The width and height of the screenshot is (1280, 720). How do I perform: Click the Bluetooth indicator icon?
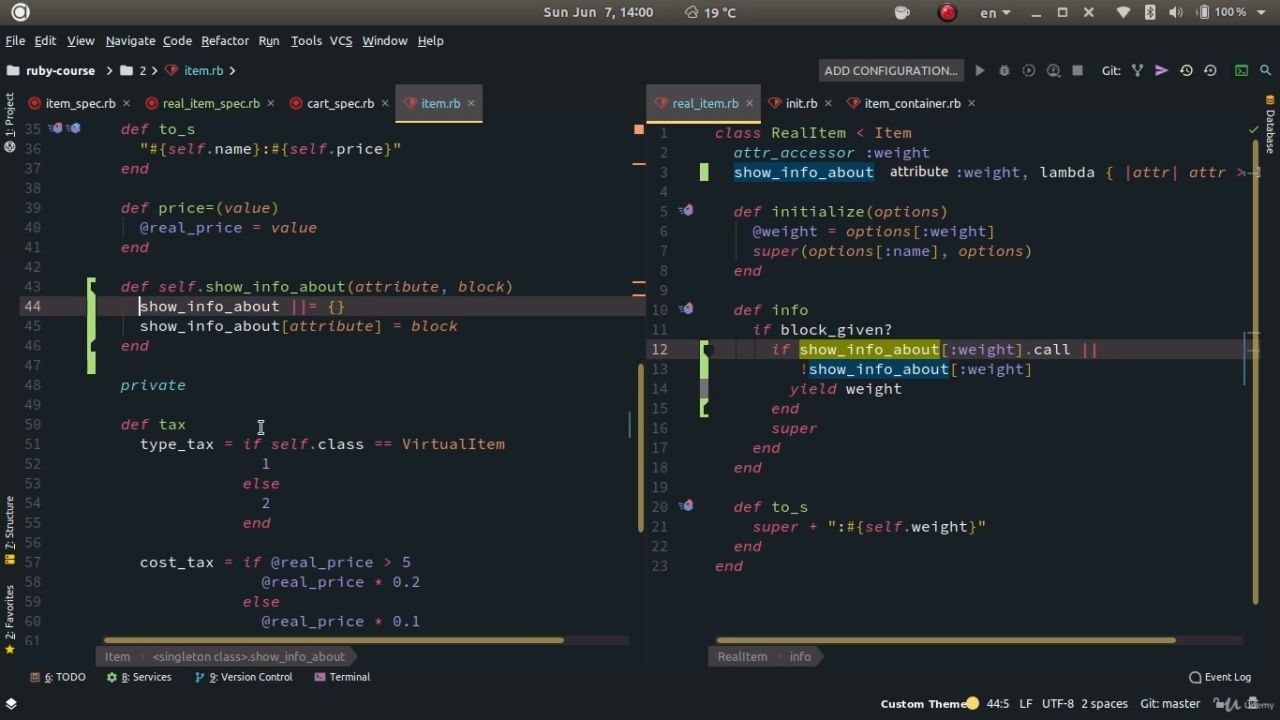coord(1149,13)
